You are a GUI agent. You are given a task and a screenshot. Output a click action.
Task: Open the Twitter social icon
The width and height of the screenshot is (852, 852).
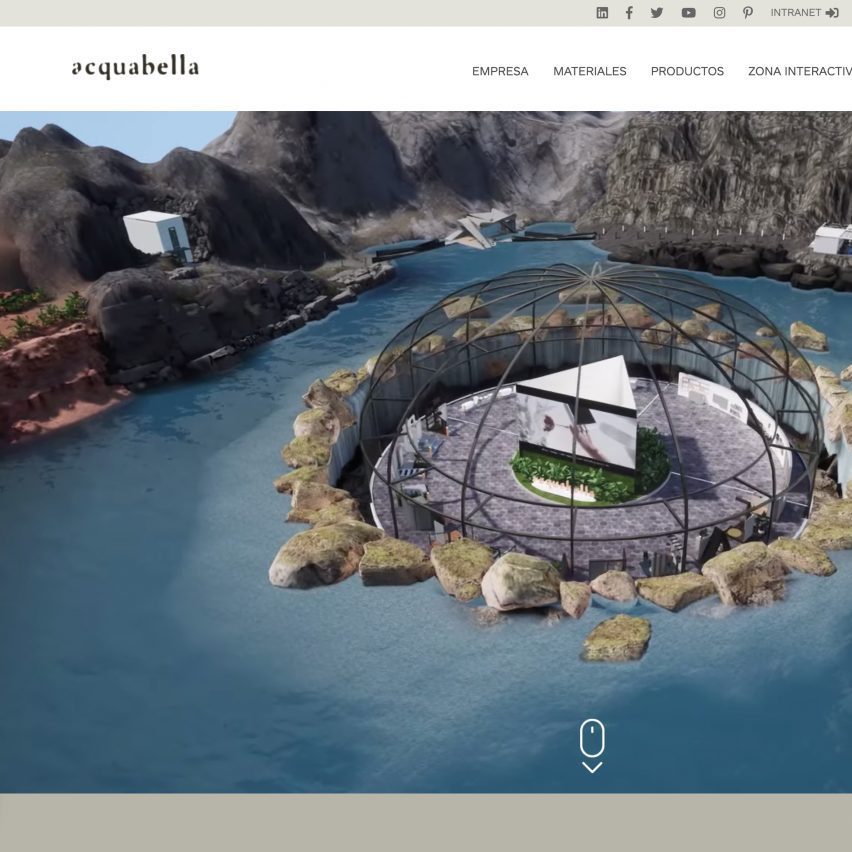click(x=657, y=13)
